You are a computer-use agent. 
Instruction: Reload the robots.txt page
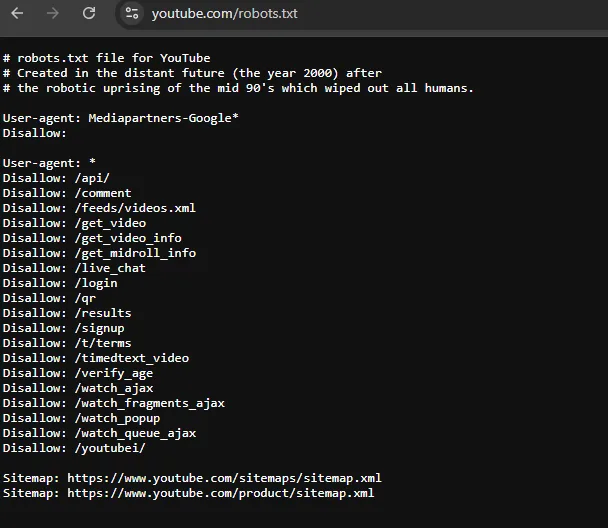(89, 13)
